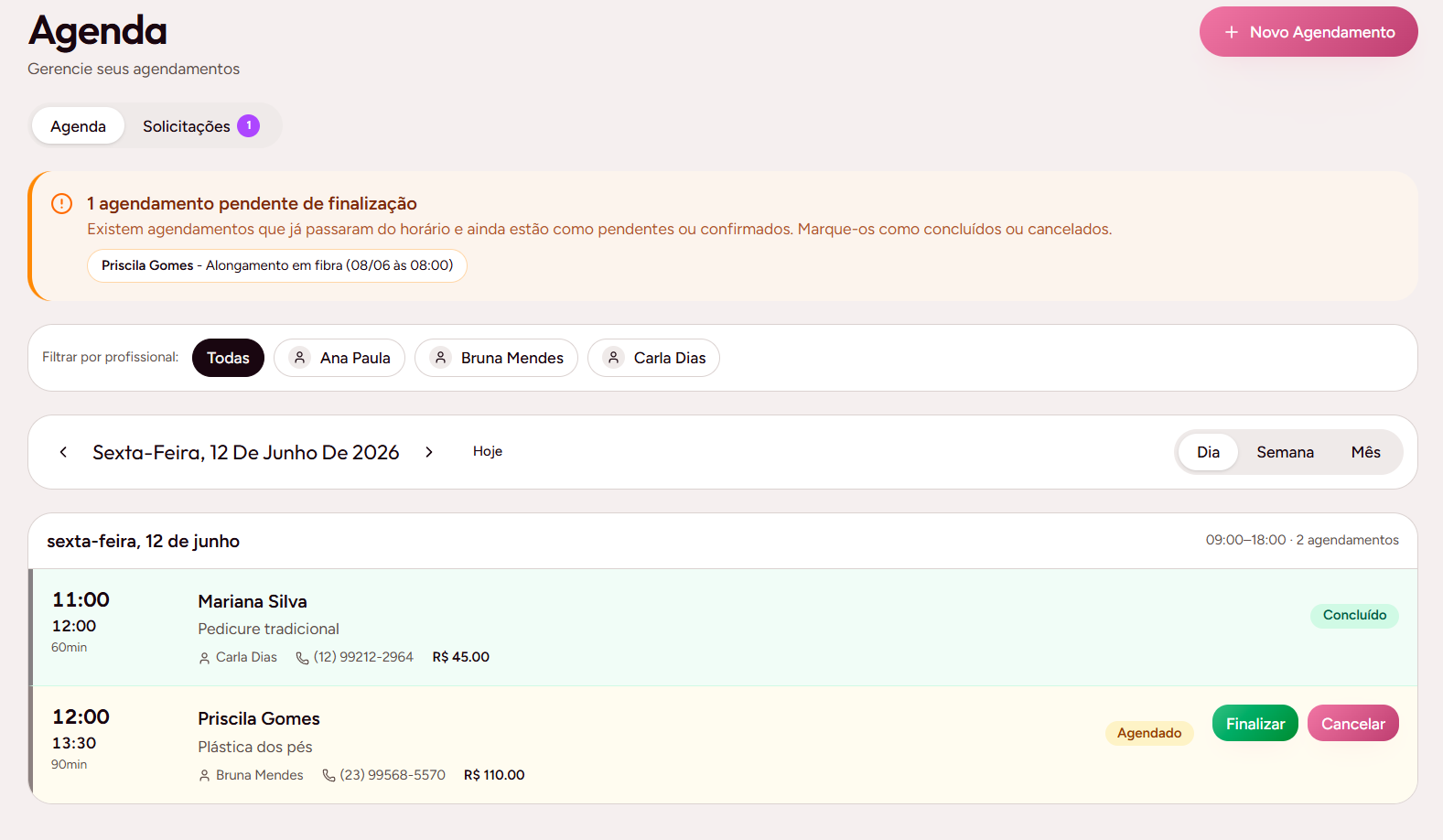The height and width of the screenshot is (840, 1443).
Task: Finalize Priscila Gomes appointment
Action: (x=1255, y=723)
